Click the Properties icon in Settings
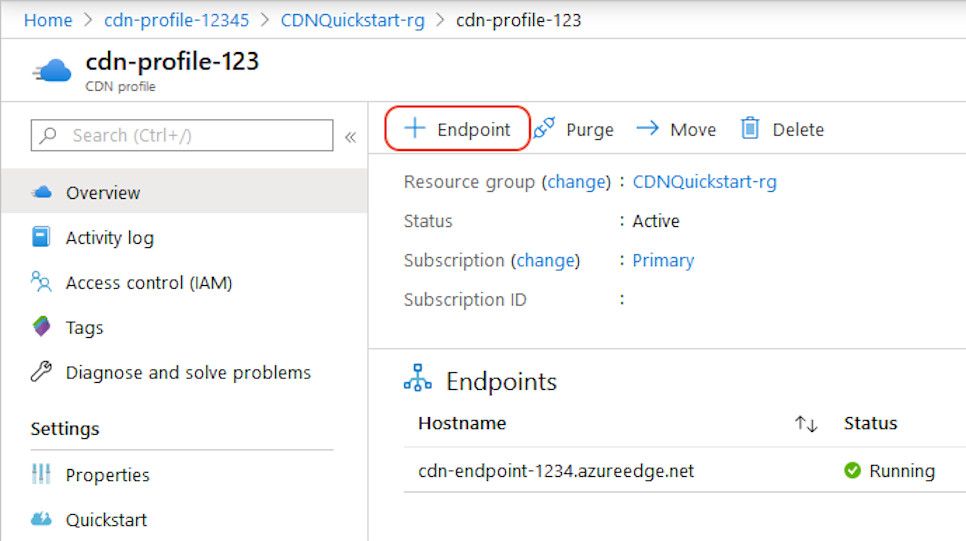 (x=41, y=475)
